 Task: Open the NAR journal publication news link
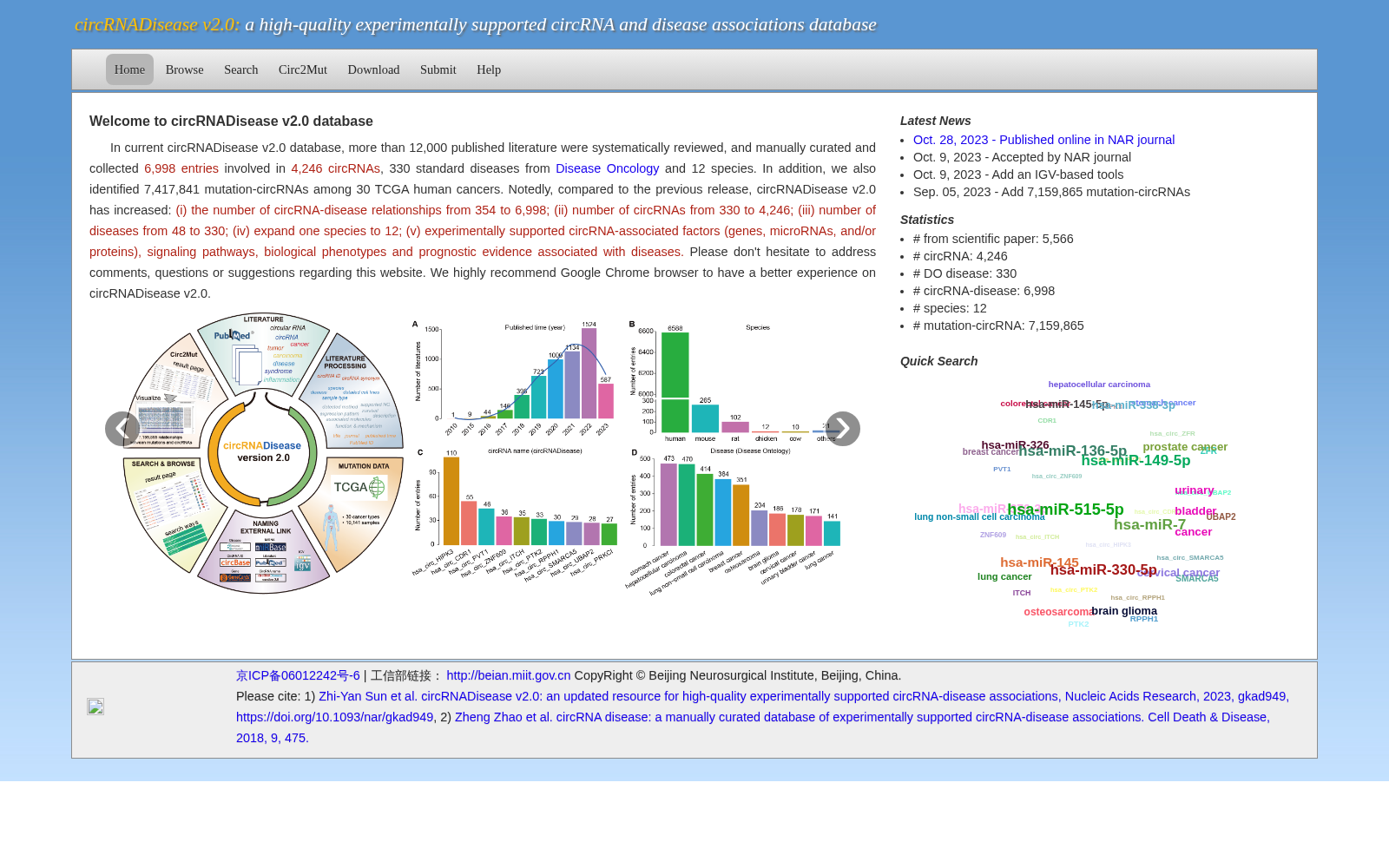[1043, 140]
